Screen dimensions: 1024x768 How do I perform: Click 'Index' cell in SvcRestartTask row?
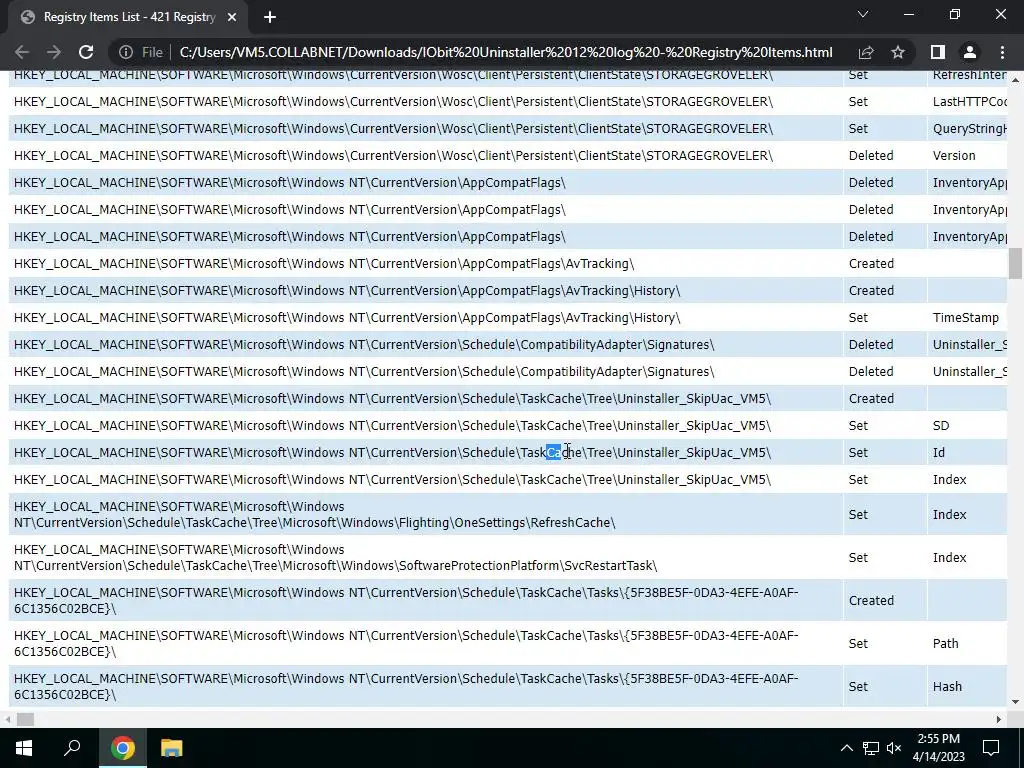949,557
